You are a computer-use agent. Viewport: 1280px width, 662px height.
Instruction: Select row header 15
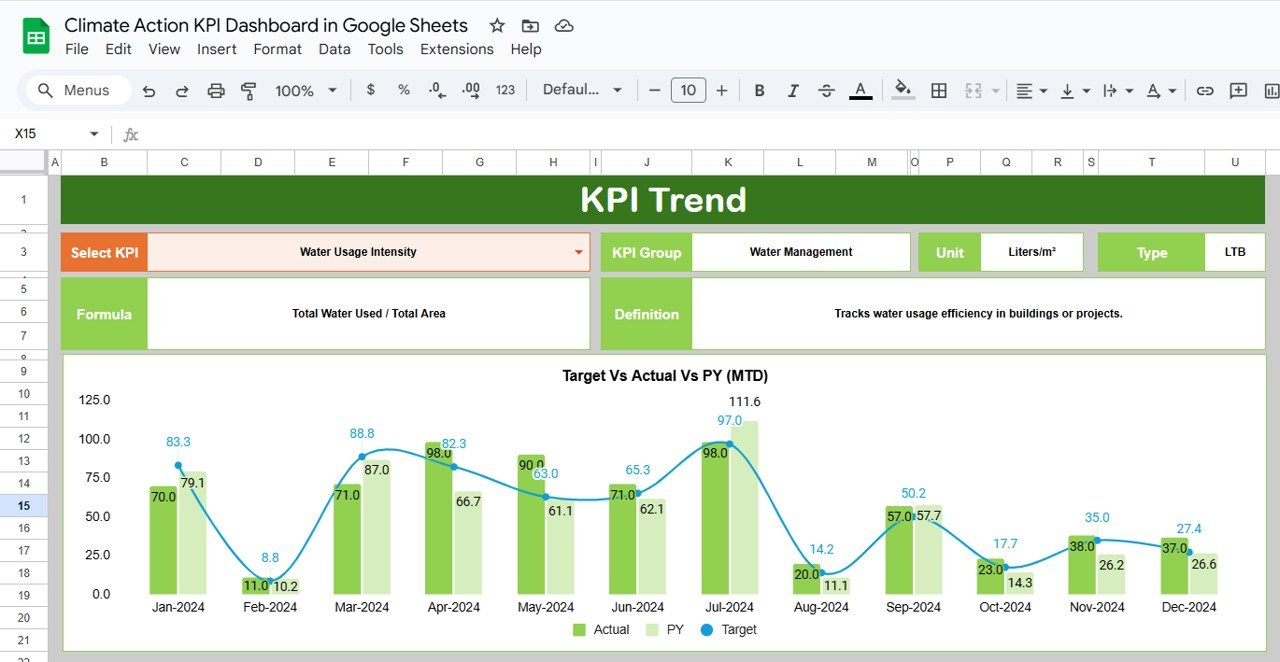pos(23,506)
